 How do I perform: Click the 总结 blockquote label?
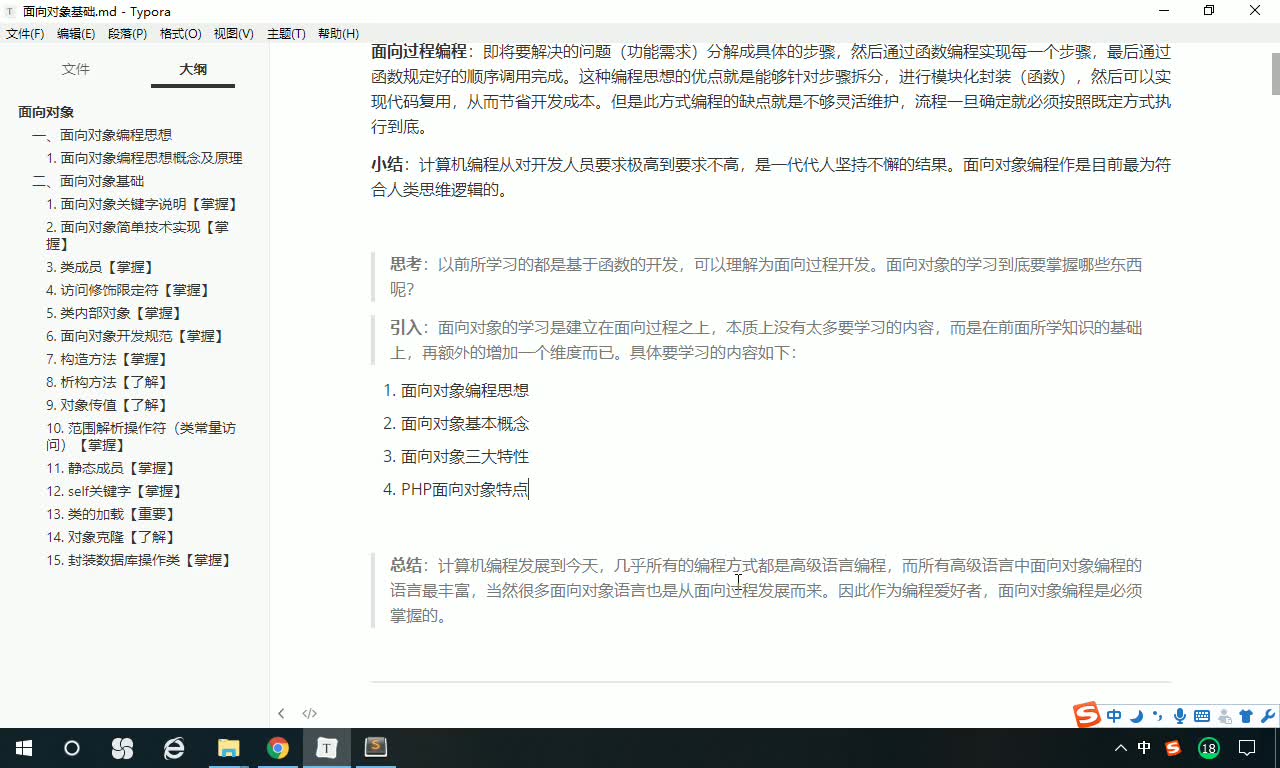tap(405, 565)
